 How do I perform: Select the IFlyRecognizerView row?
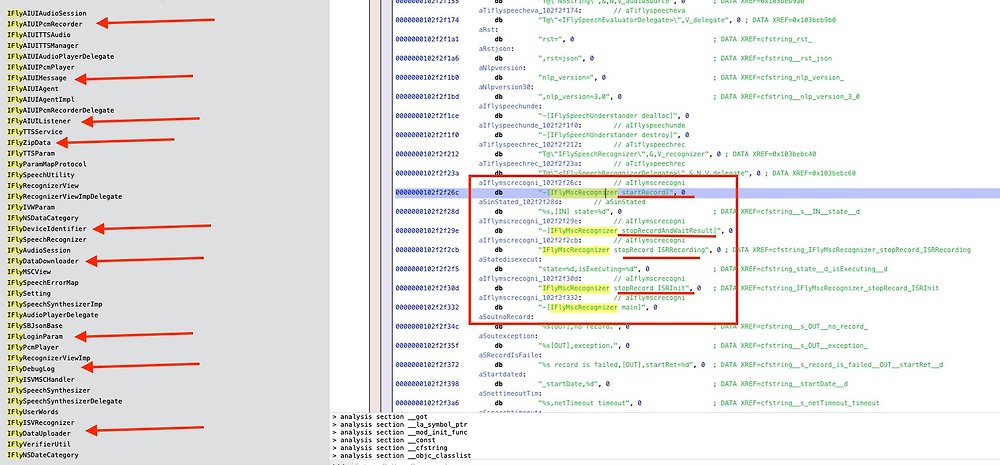[43, 186]
